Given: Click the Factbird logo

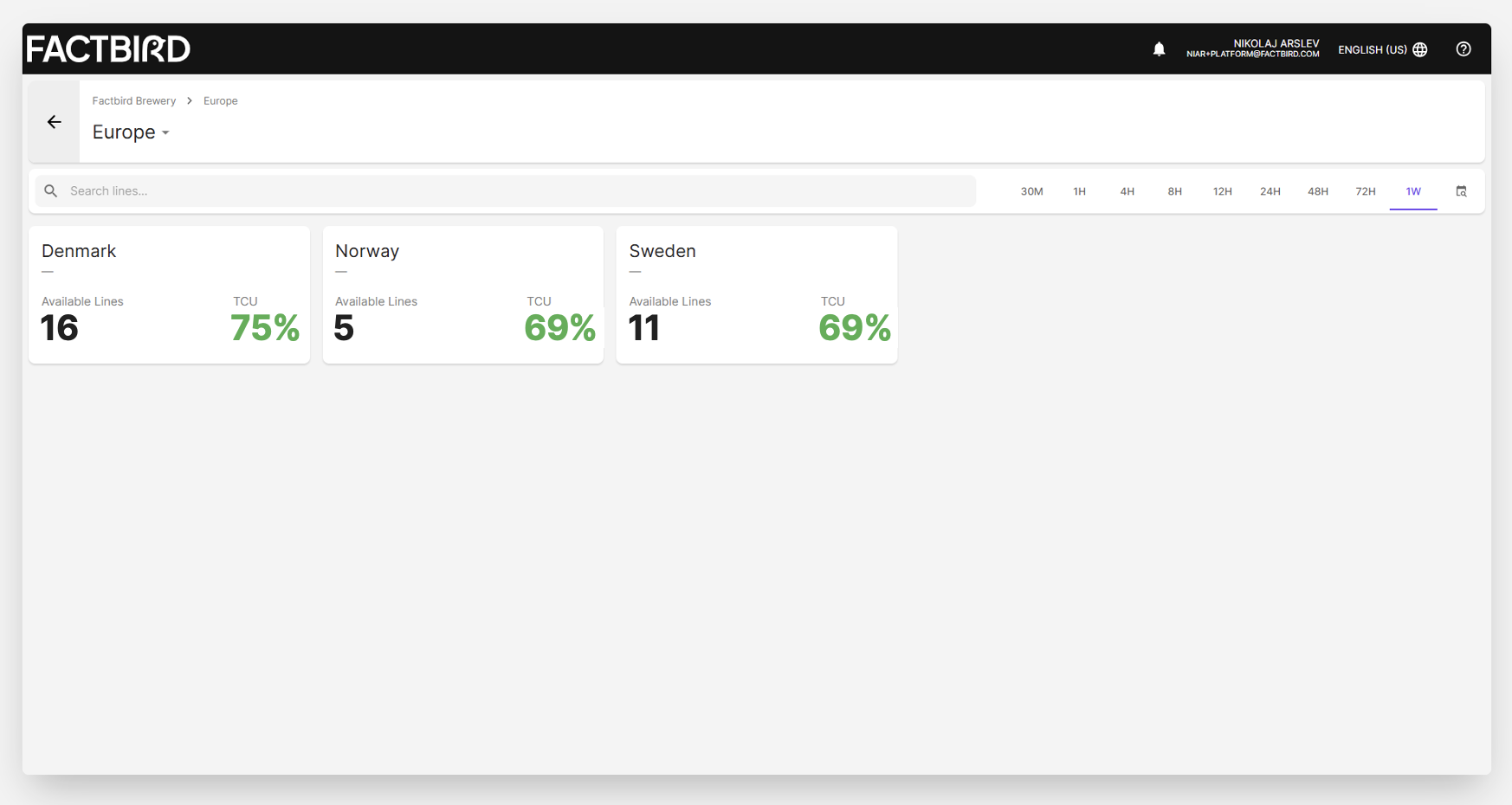Looking at the screenshot, I should click(x=108, y=48).
